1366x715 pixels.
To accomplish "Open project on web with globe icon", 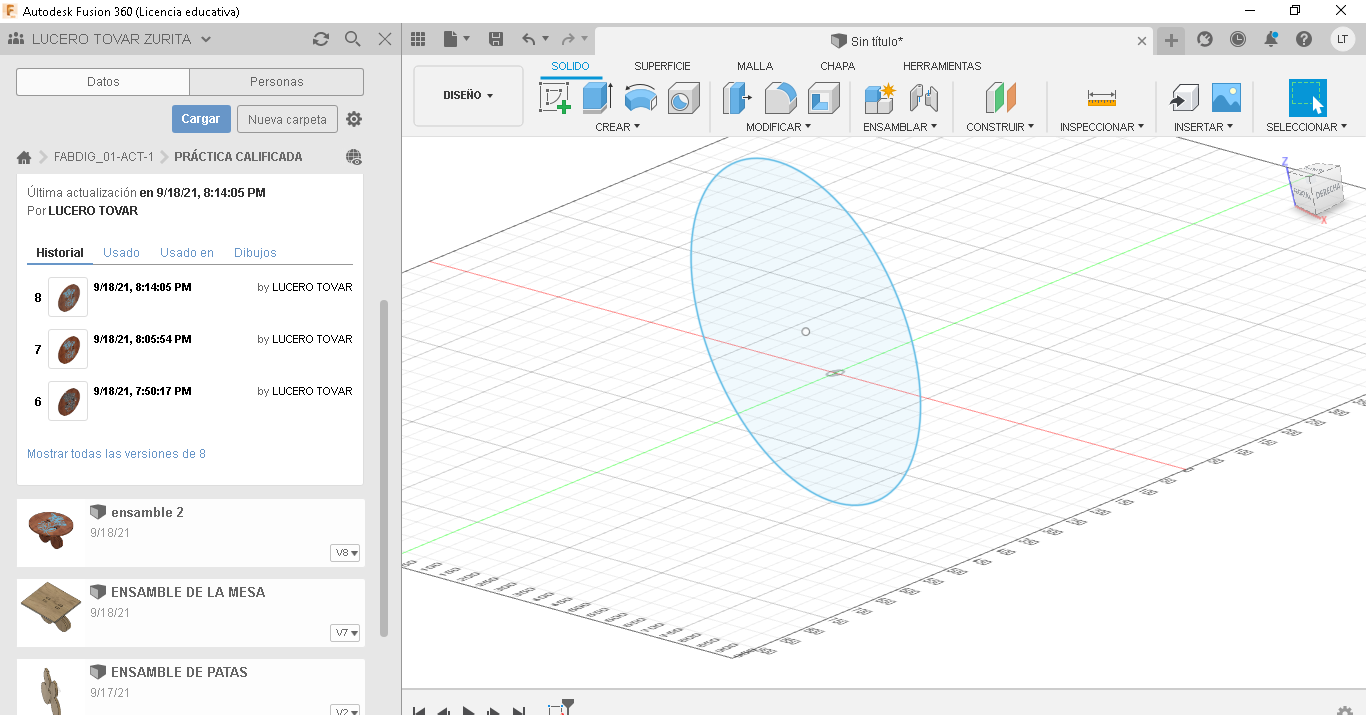I will point(353,157).
